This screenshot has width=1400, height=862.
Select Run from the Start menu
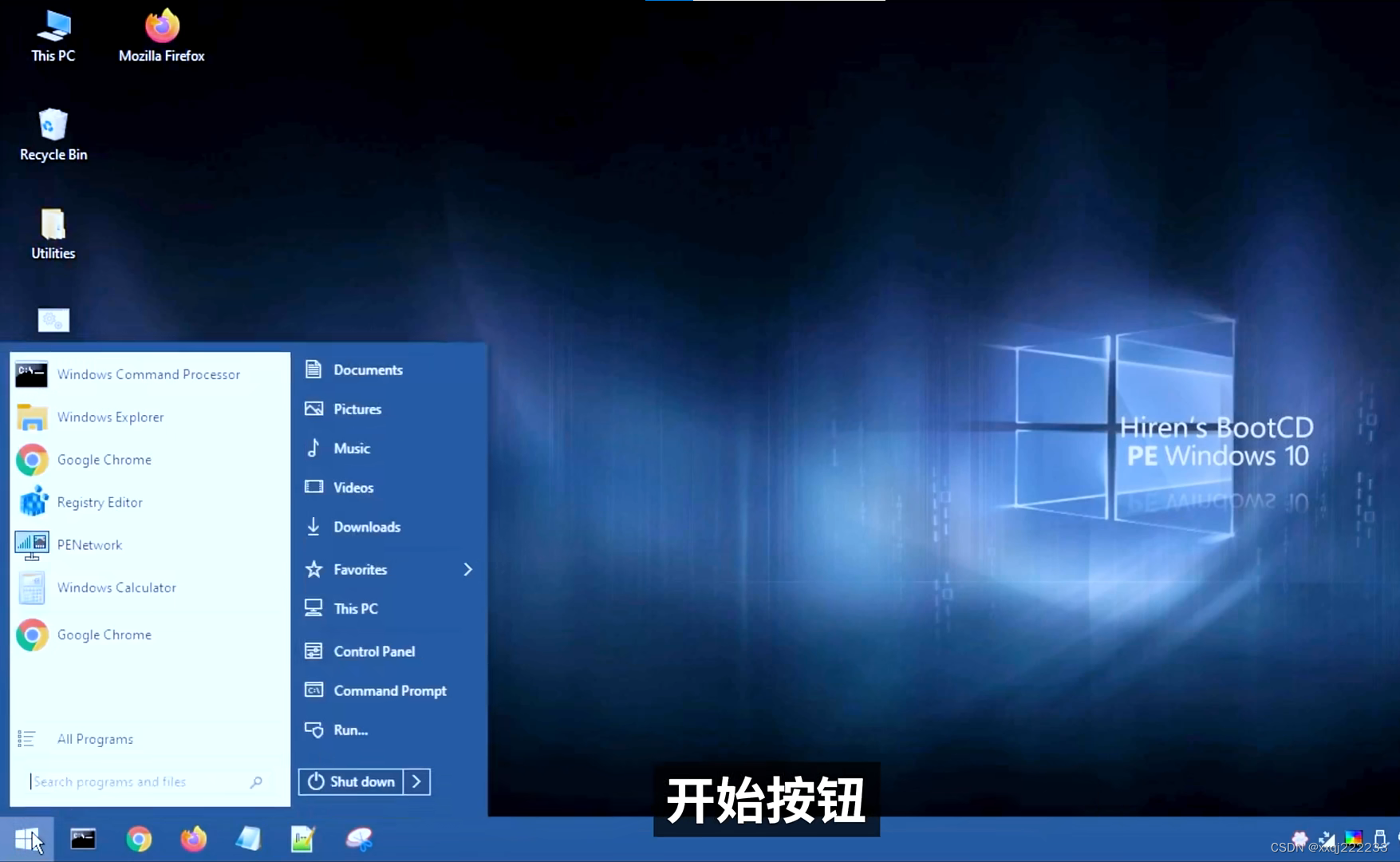[349, 730]
